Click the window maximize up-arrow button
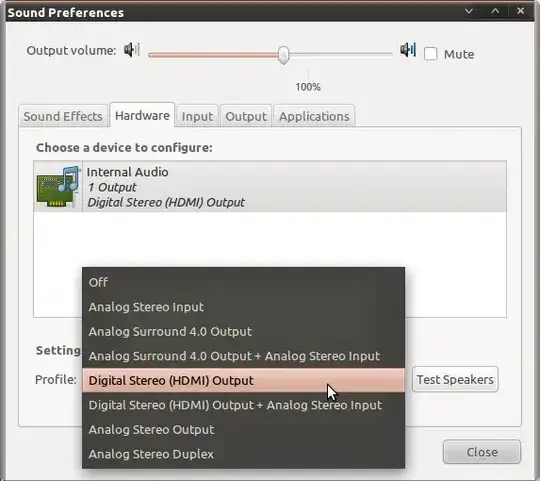The image size is (540, 481). (x=495, y=11)
